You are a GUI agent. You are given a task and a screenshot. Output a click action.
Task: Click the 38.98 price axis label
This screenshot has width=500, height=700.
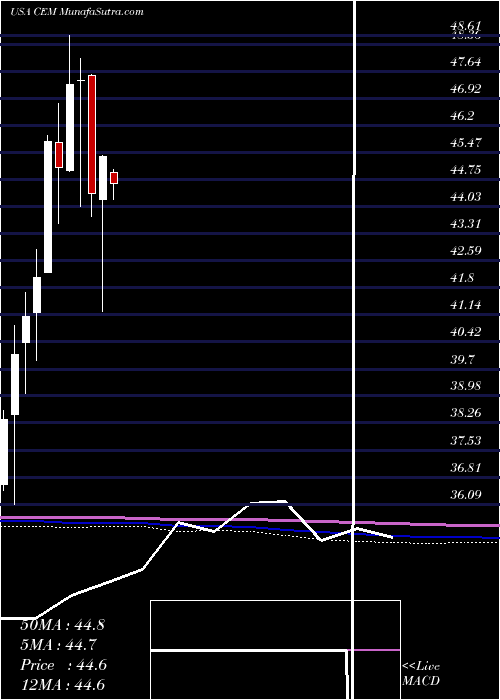(x=465, y=386)
